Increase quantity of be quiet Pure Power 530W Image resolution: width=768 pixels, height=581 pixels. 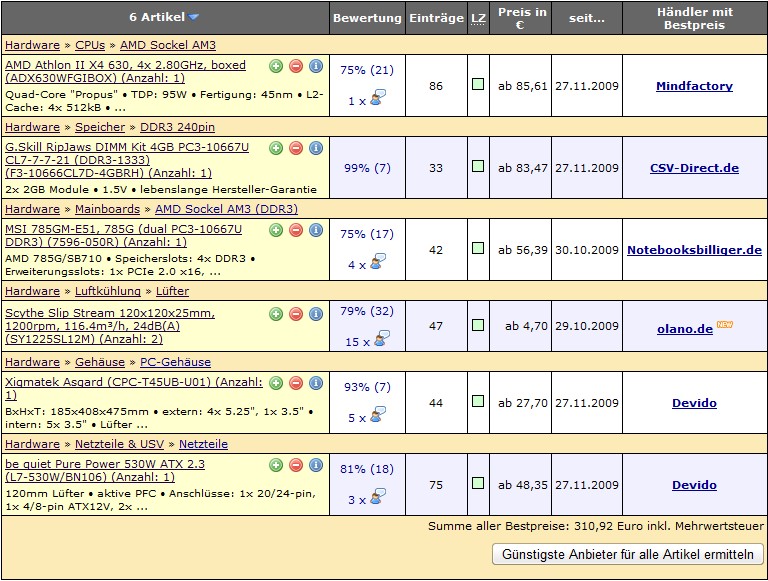click(x=276, y=465)
